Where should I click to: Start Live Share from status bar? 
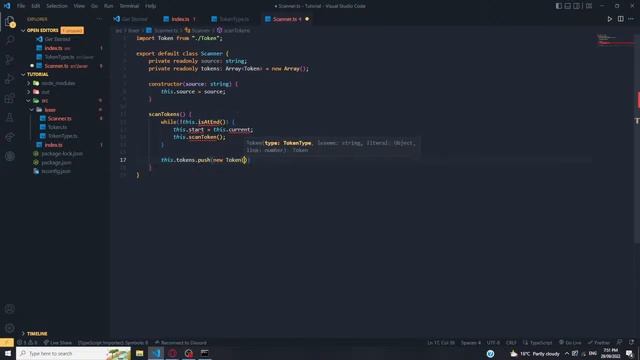click(58, 342)
